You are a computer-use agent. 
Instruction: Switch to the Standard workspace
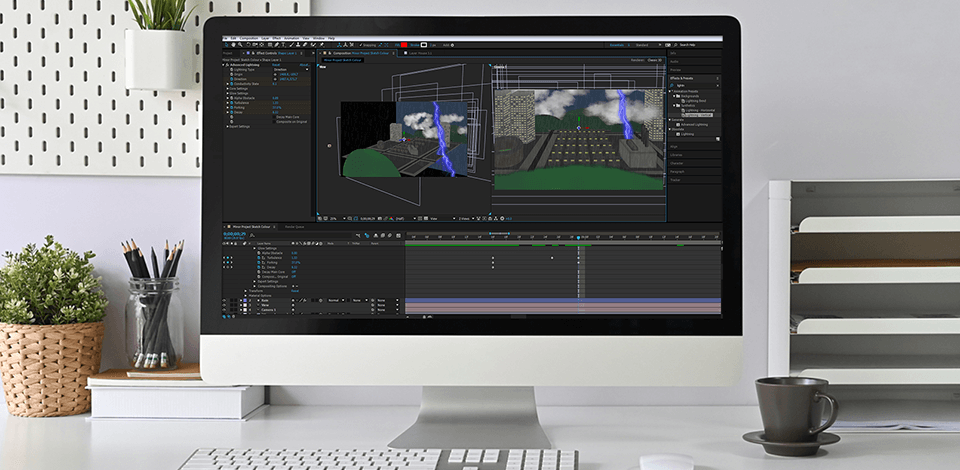click(643, 45)
